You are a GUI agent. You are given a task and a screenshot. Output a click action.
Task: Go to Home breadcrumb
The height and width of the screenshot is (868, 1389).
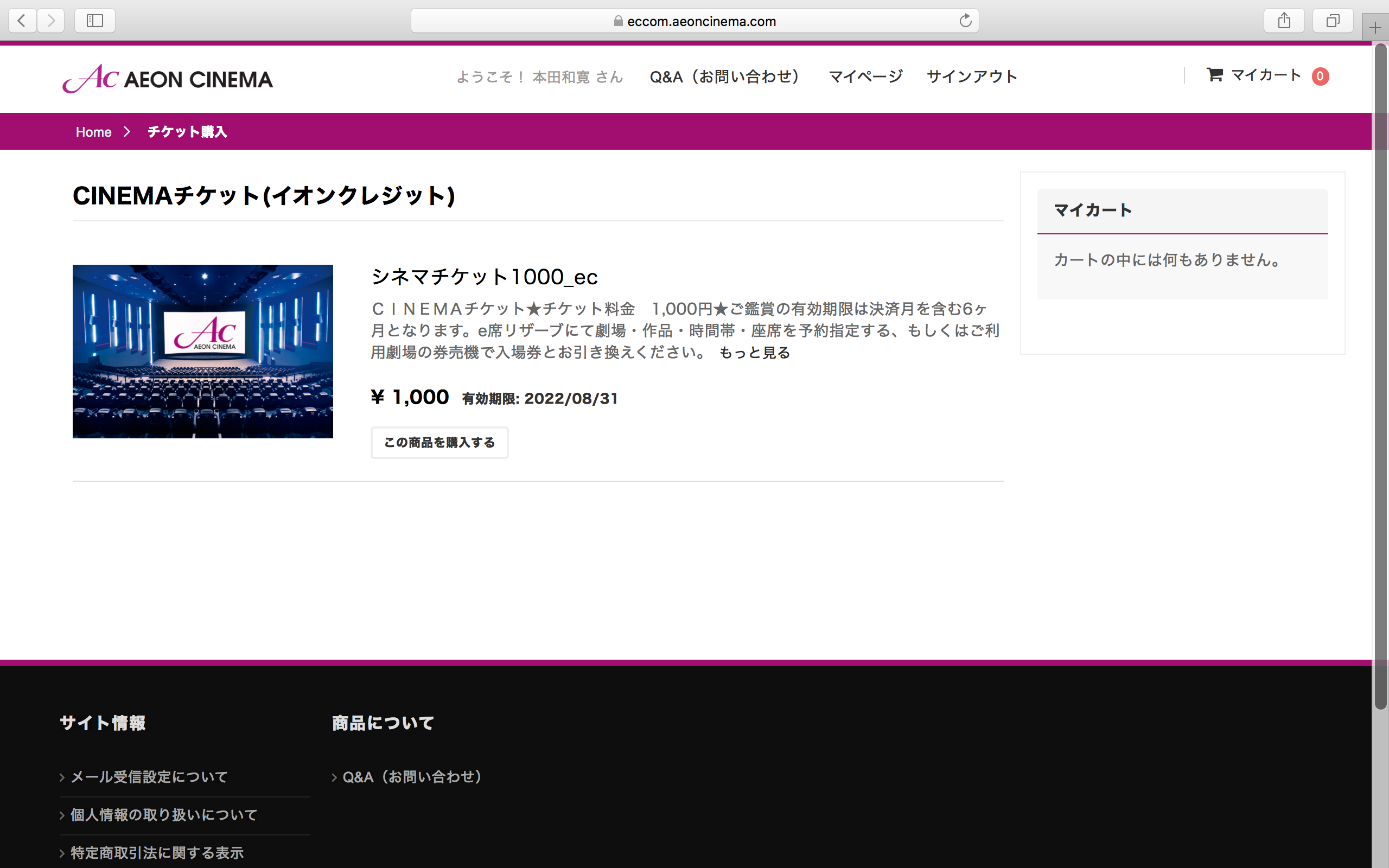coord(93,132)
